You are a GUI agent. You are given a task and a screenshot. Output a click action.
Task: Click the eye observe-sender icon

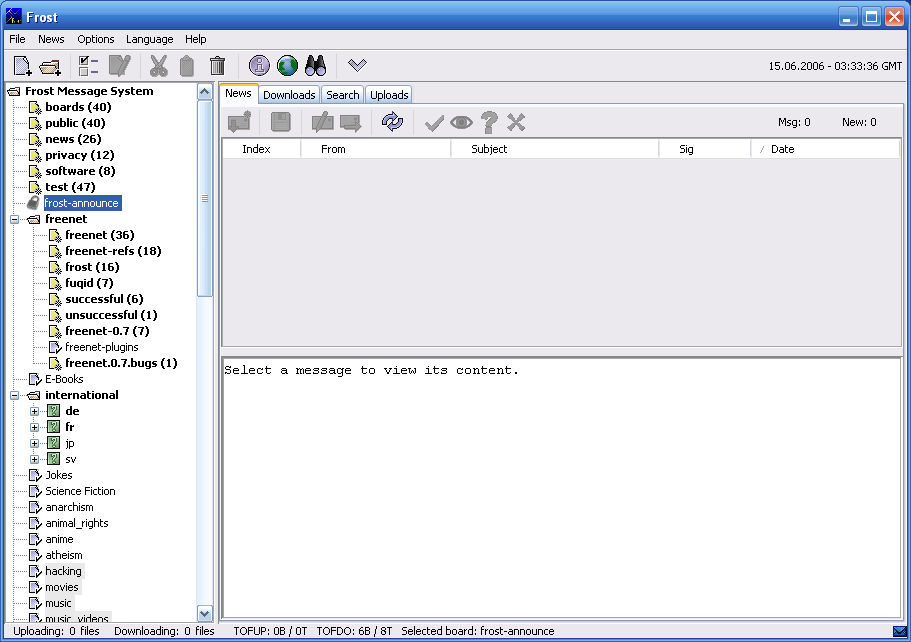461,122
